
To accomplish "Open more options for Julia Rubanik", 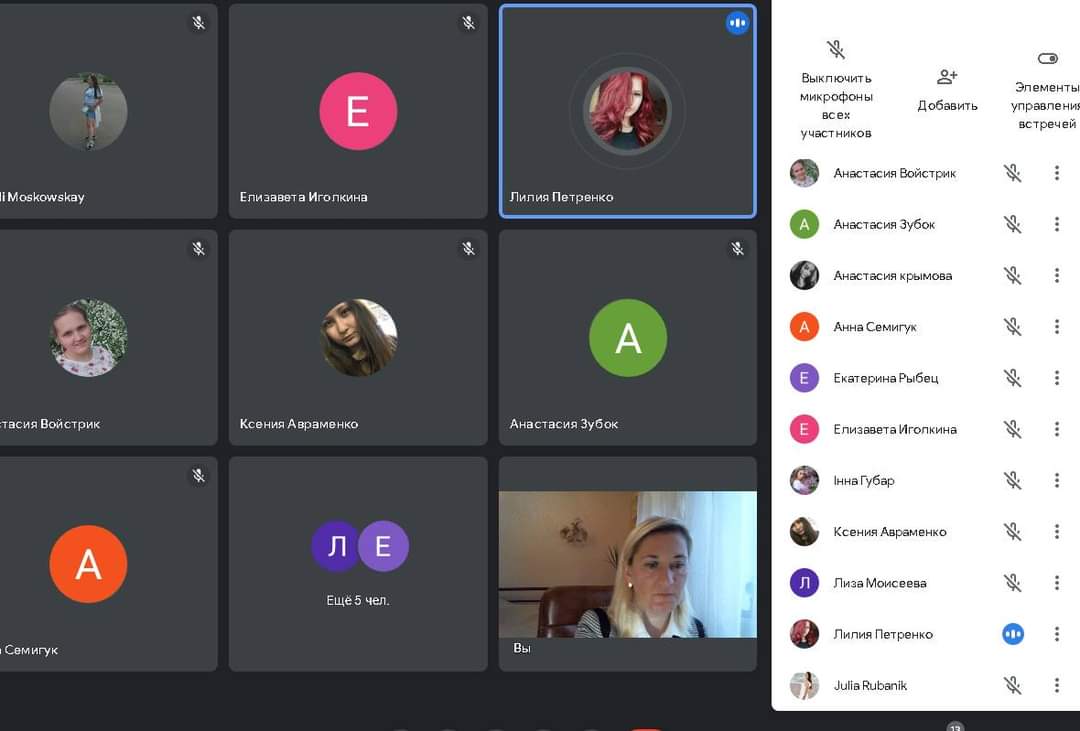I will pos(1056,685).
